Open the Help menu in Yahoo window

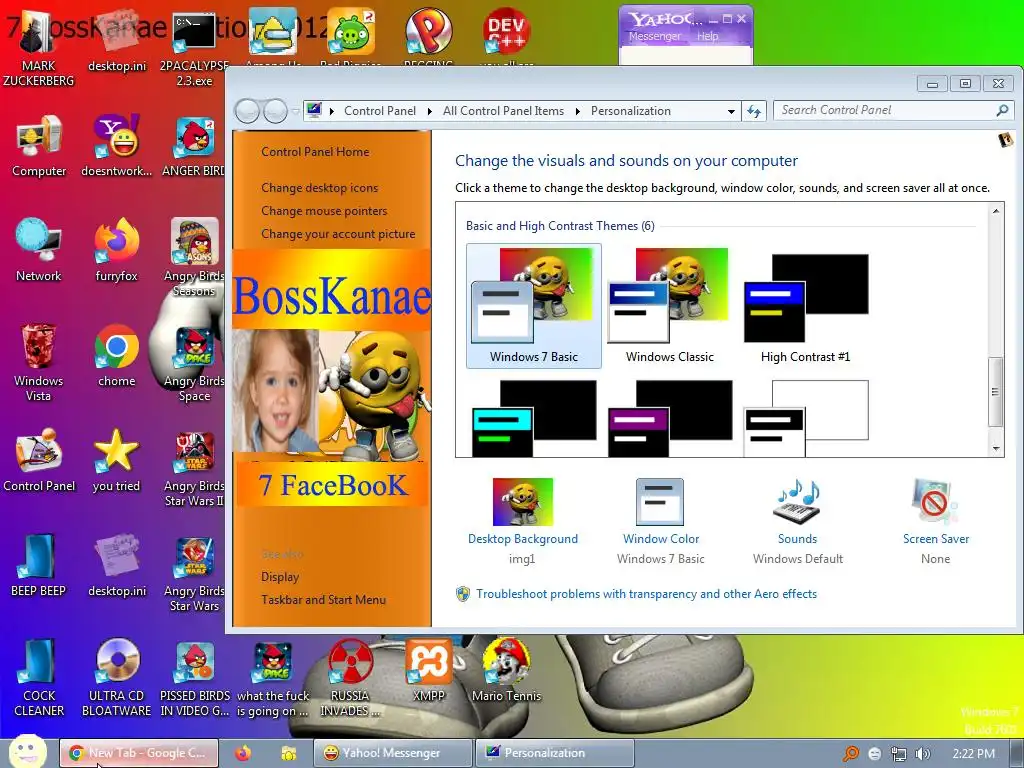pos(707,37)
